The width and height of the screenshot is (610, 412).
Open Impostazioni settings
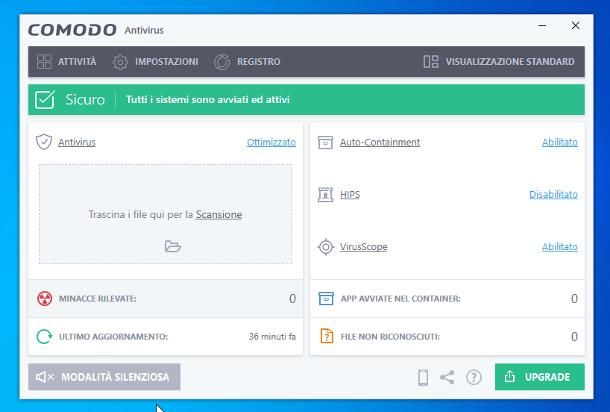tap(155, 61)
